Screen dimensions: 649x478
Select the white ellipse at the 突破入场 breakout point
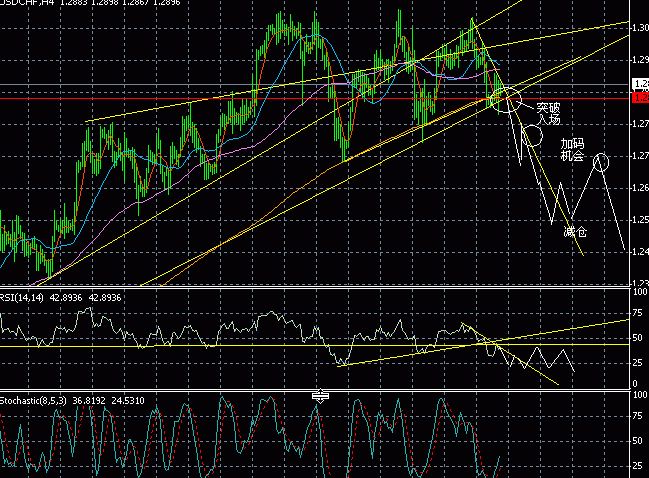pyautogui.click(x=506, y=100)
